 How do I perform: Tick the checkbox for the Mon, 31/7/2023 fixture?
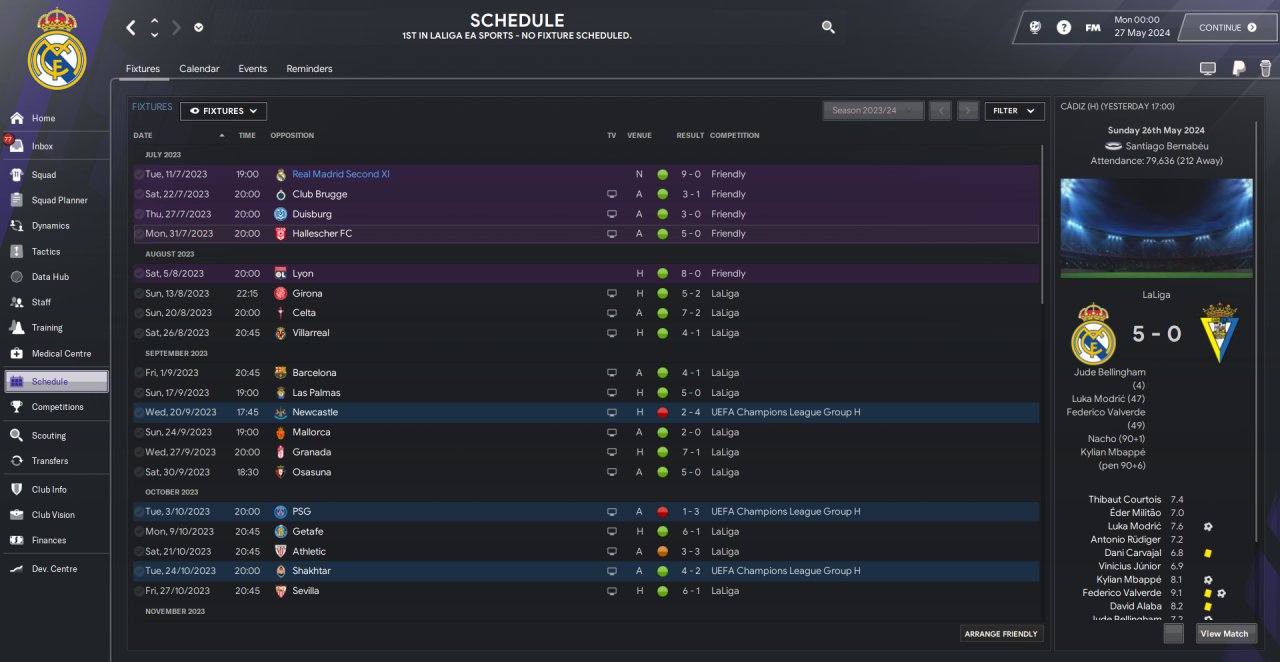click(x=139, y=234)
